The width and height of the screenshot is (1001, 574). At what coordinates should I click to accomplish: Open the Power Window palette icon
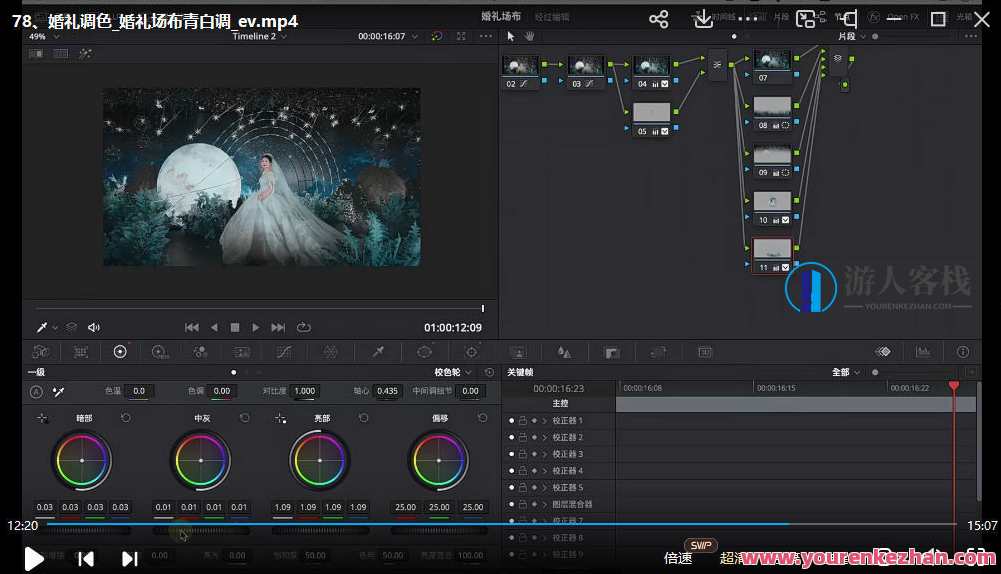pos(425,352)
